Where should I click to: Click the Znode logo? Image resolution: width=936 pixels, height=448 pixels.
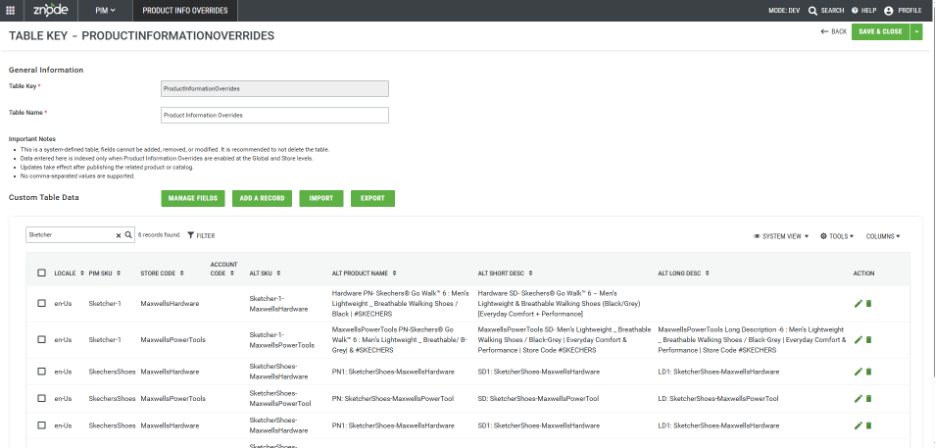pos(51,10)
